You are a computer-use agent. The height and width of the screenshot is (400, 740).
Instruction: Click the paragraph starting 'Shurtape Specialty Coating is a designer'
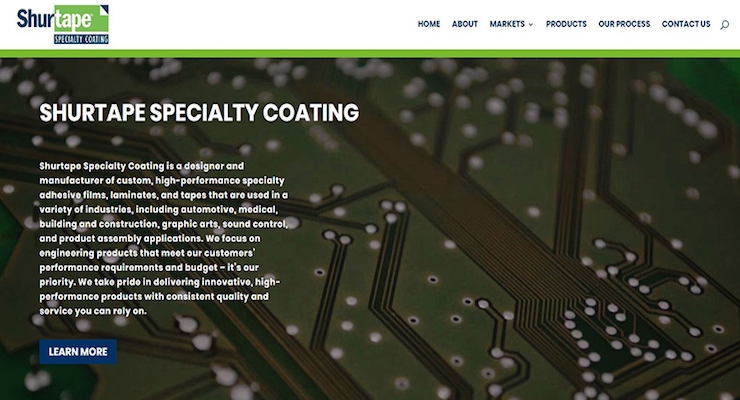click(164, 238)
